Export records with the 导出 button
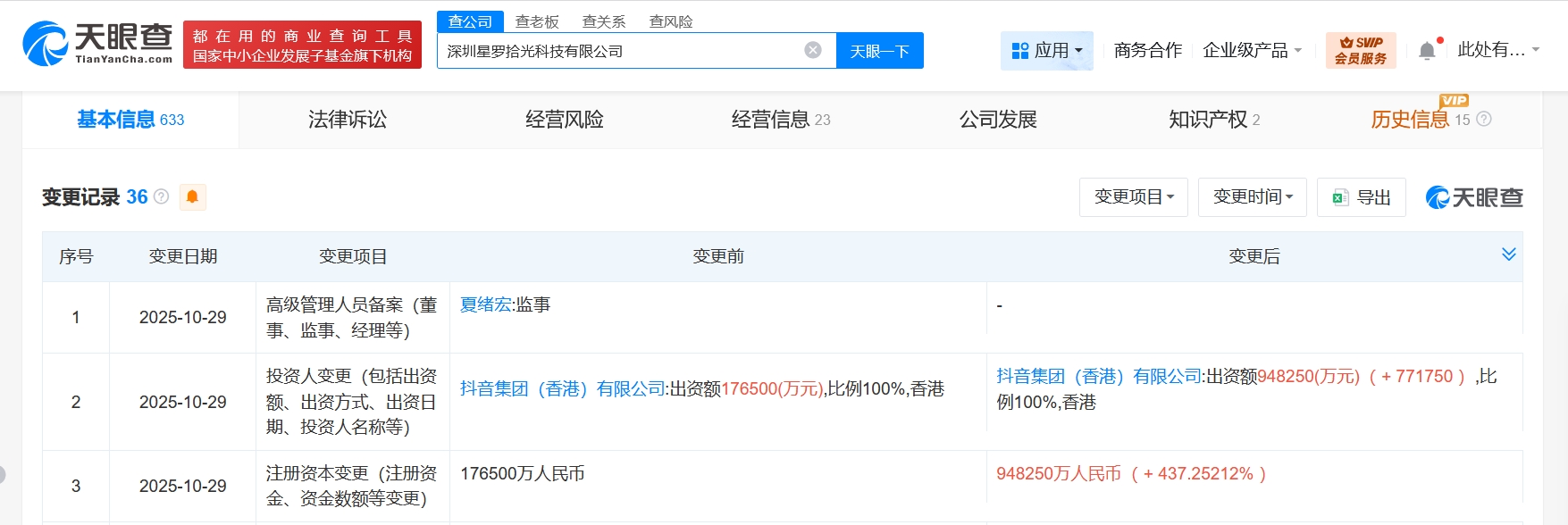The image size is (1568, 525). point(1362,197)
